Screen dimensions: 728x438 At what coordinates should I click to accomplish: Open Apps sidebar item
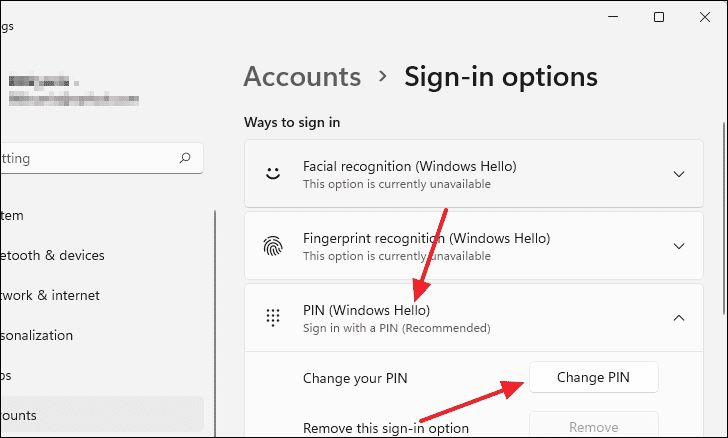6,375
